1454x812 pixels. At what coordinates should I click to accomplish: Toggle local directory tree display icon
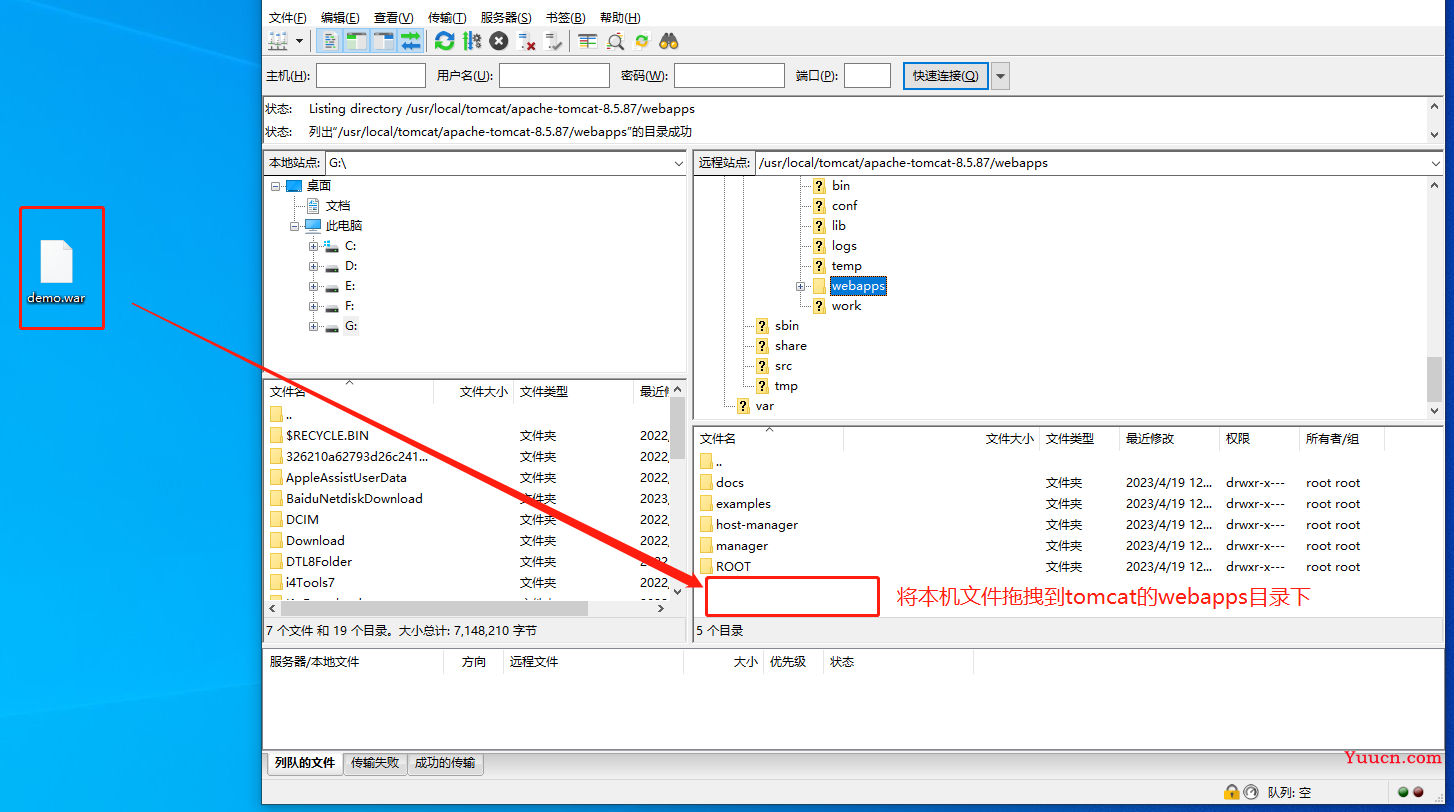coord(356,41)
